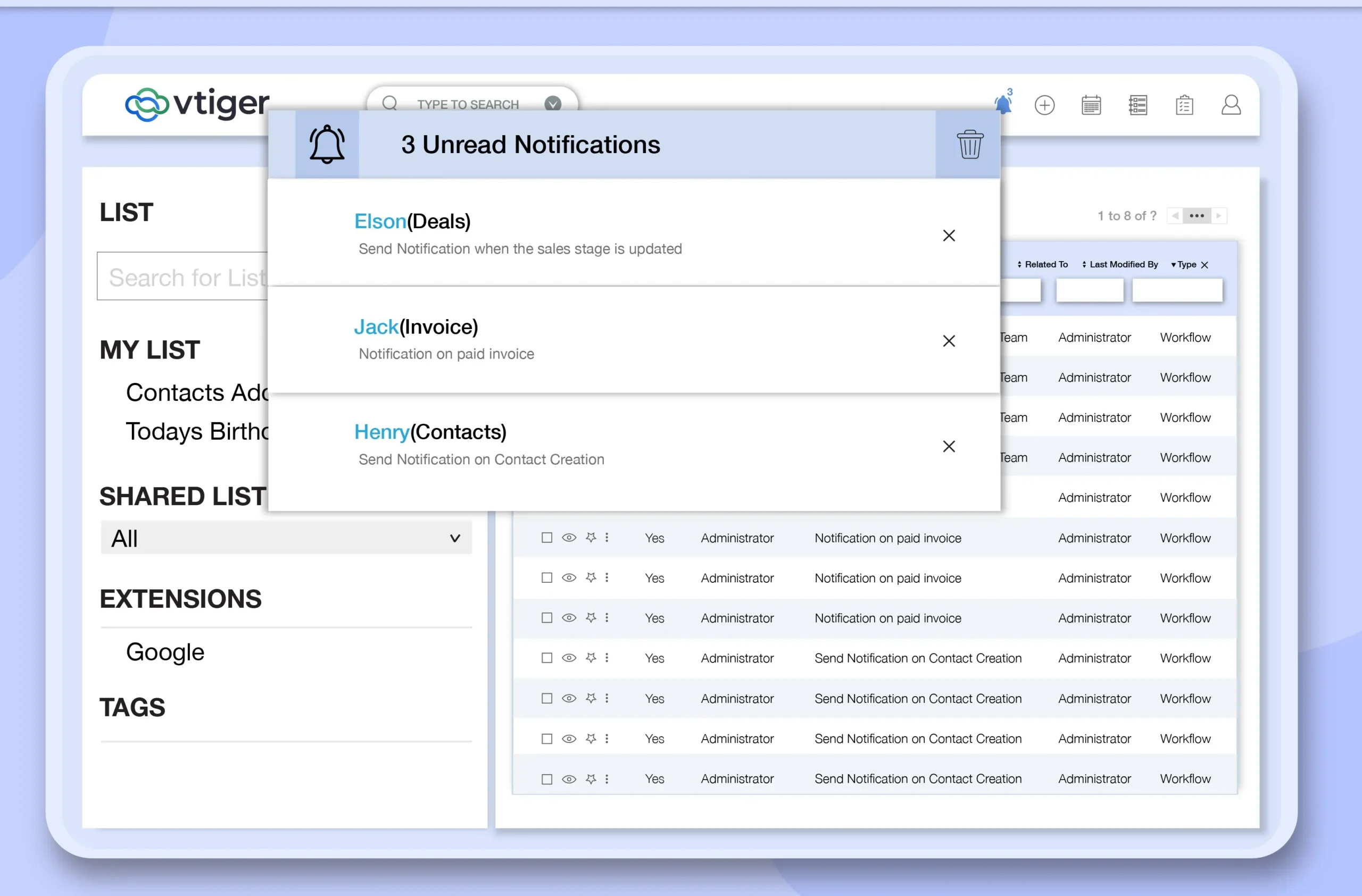Dismiss the Elson Deals notification
Viewport: 1362px width, 896px height.
tap(949, 236)
